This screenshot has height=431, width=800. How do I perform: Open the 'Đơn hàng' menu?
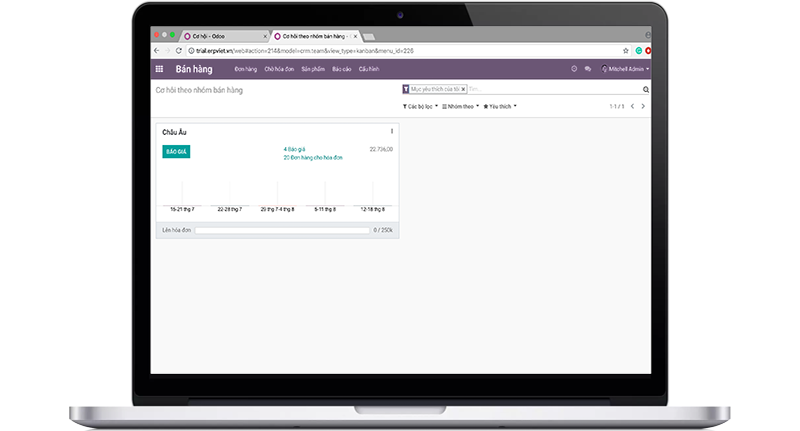[x=244, y=69]
